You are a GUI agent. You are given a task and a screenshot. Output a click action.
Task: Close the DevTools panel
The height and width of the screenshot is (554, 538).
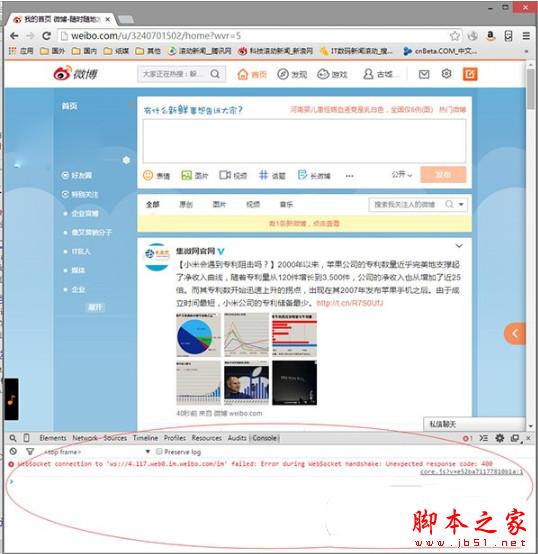point(528,438)
